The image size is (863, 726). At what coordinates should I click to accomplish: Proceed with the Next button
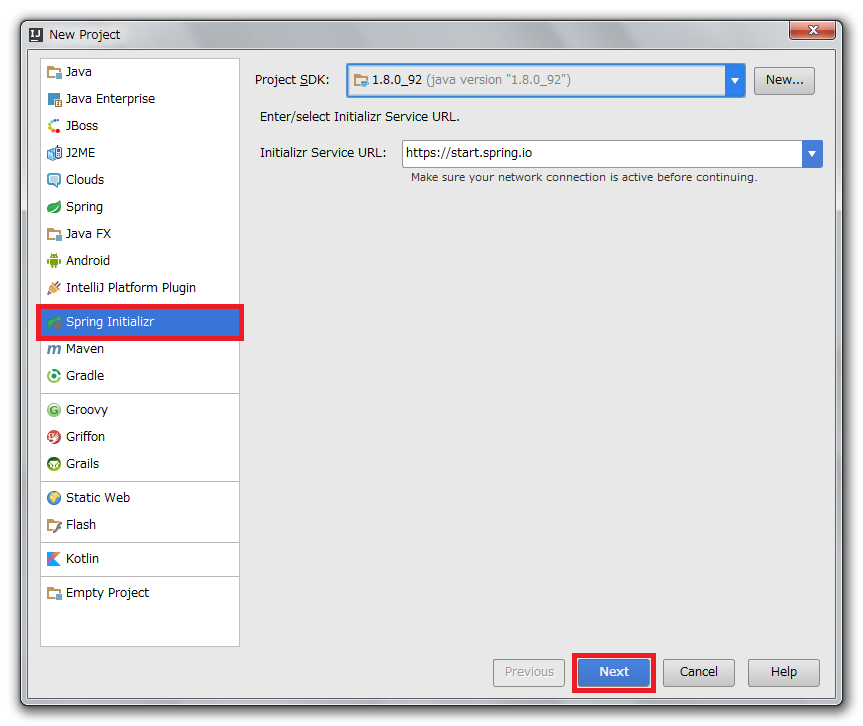click(x=614, y=672)
